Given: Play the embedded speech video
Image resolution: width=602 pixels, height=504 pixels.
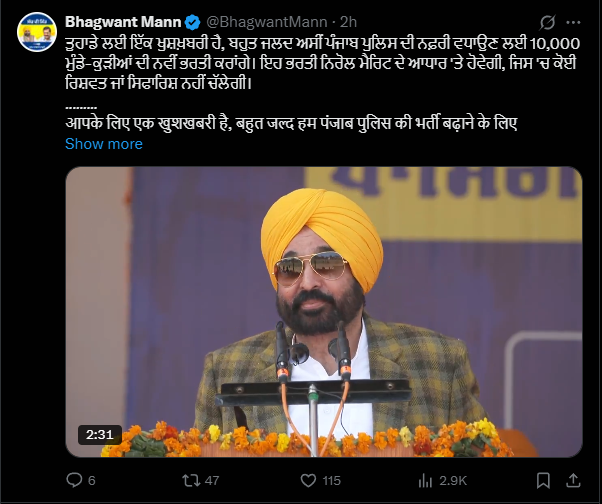Looking at the screenshot, I should click(324, 312).
